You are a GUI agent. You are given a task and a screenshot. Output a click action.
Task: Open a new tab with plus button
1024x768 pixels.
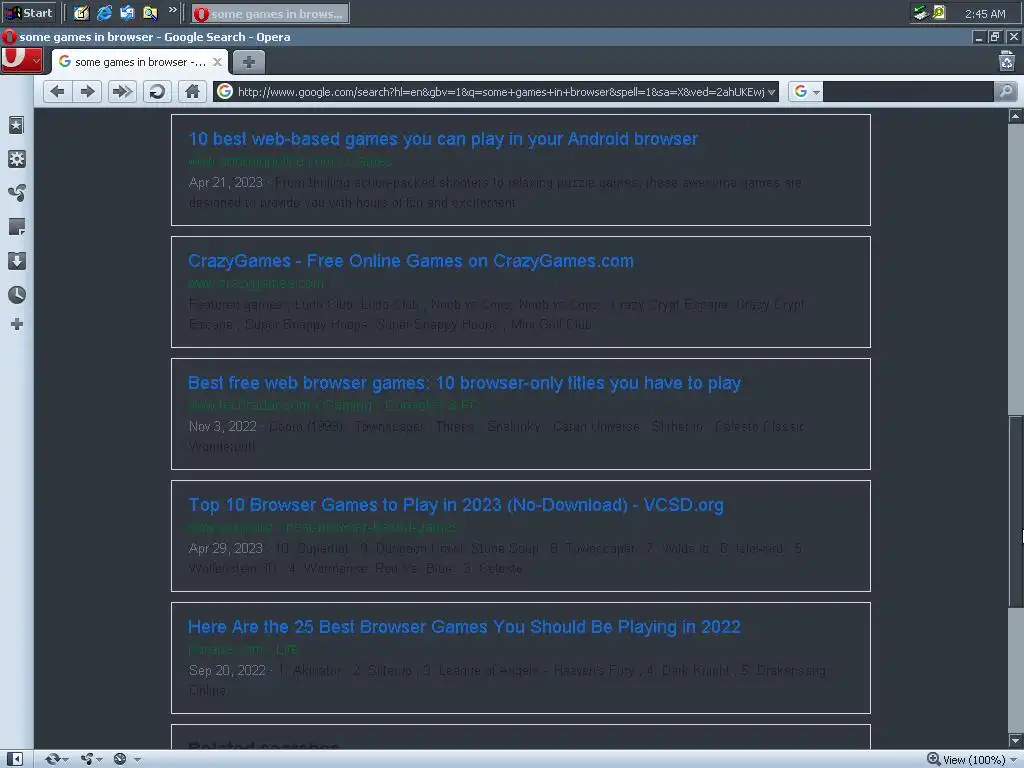[x=249, y=62]
